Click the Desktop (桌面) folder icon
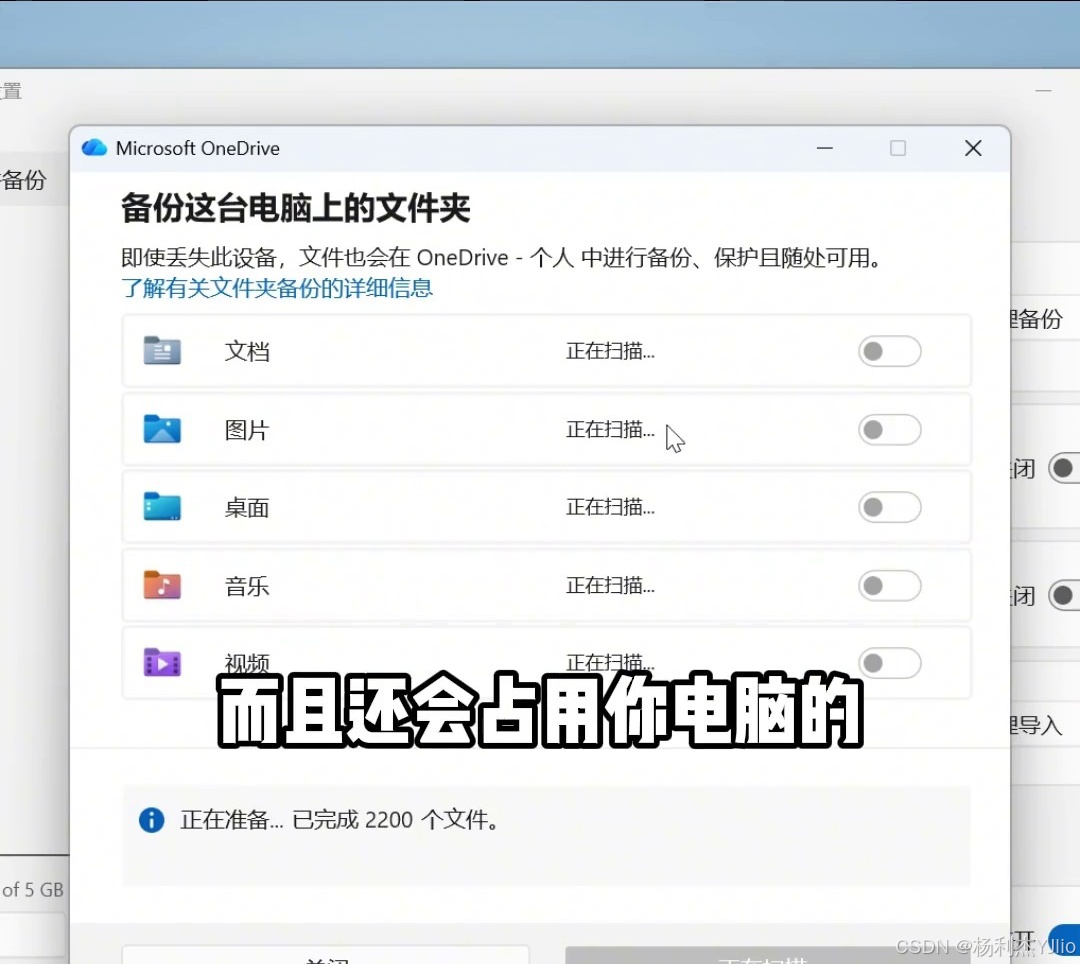 click(x=162, y=507)
